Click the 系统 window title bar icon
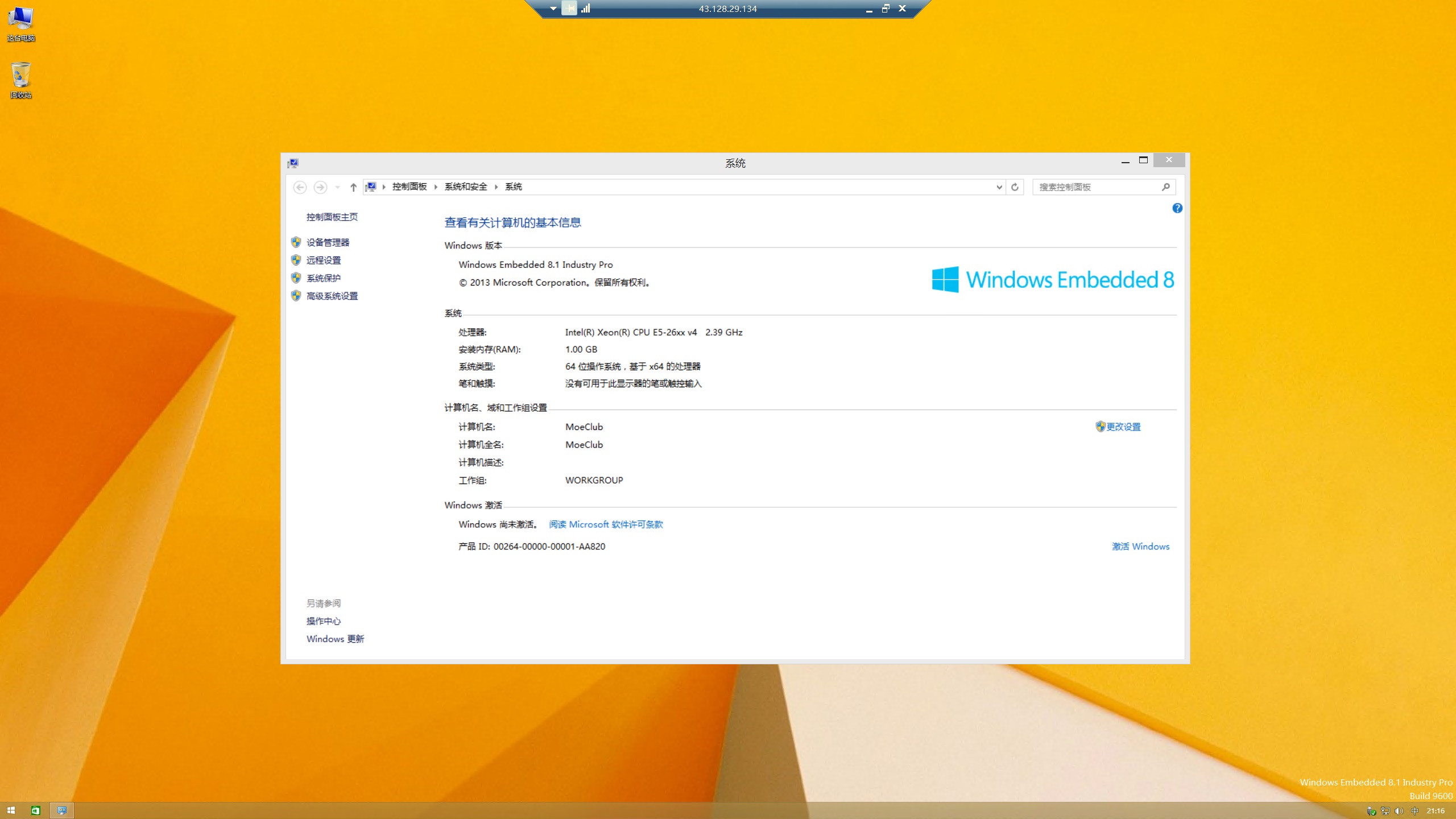The height and width of the screenshot is (819, 1456). point(293,163)
